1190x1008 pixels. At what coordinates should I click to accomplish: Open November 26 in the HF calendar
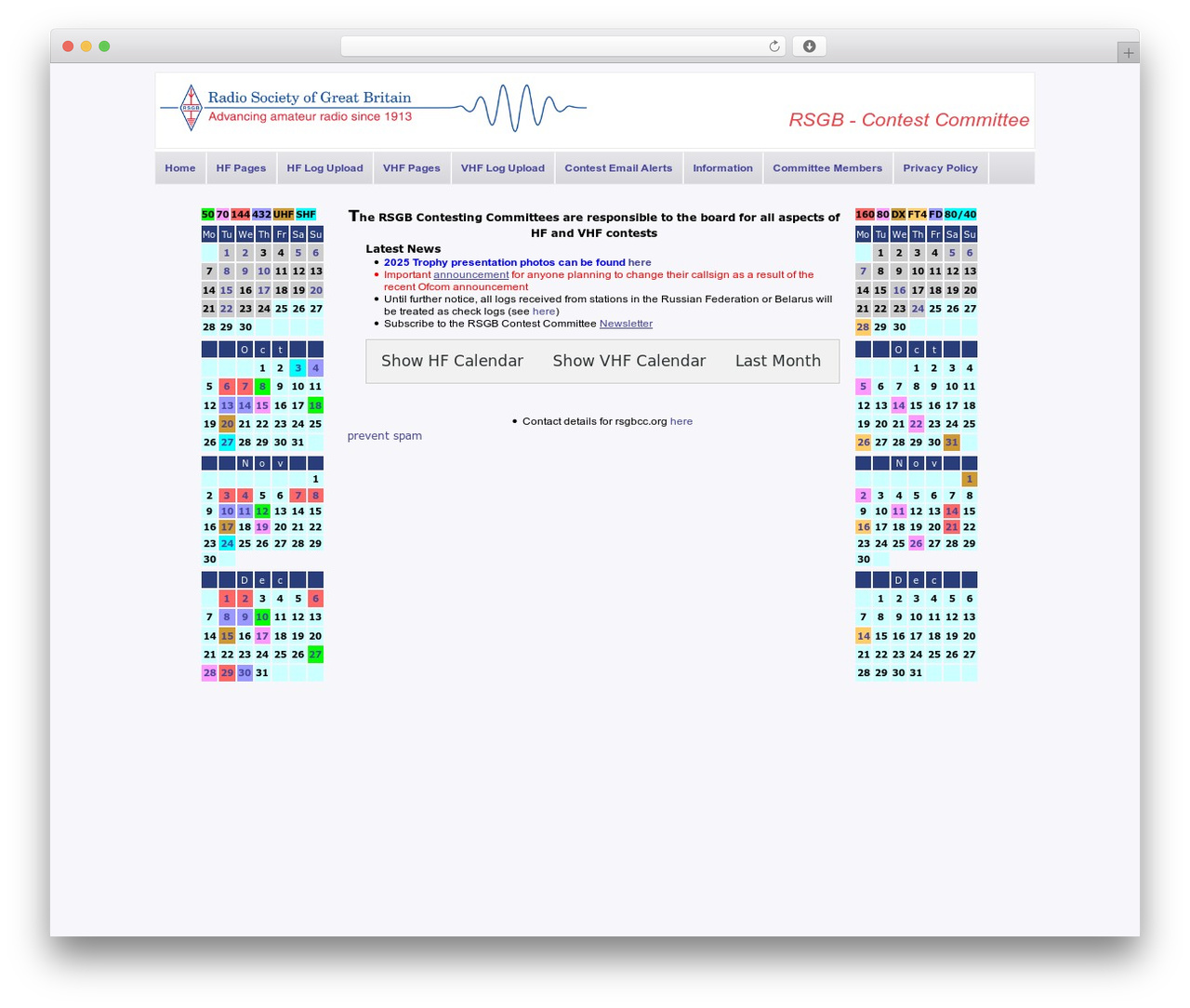coord(917,543)
